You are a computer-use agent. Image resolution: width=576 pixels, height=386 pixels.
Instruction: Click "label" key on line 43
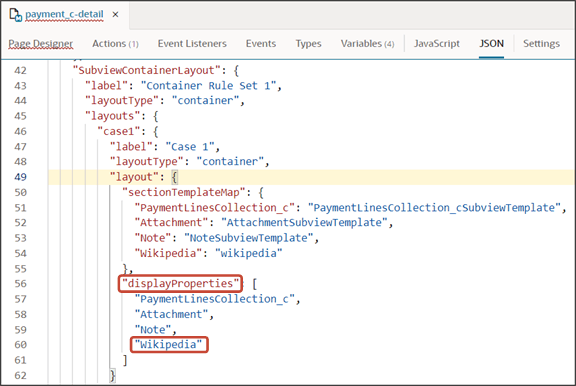pyautogui.click(x=107, y=86)
